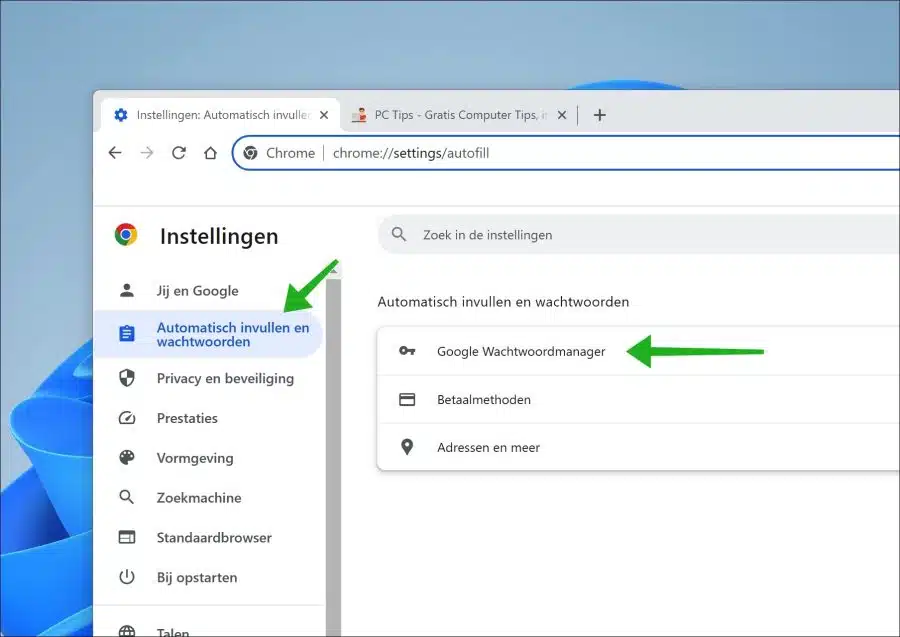
Task: Reload the current page
Action: (179, 153)
